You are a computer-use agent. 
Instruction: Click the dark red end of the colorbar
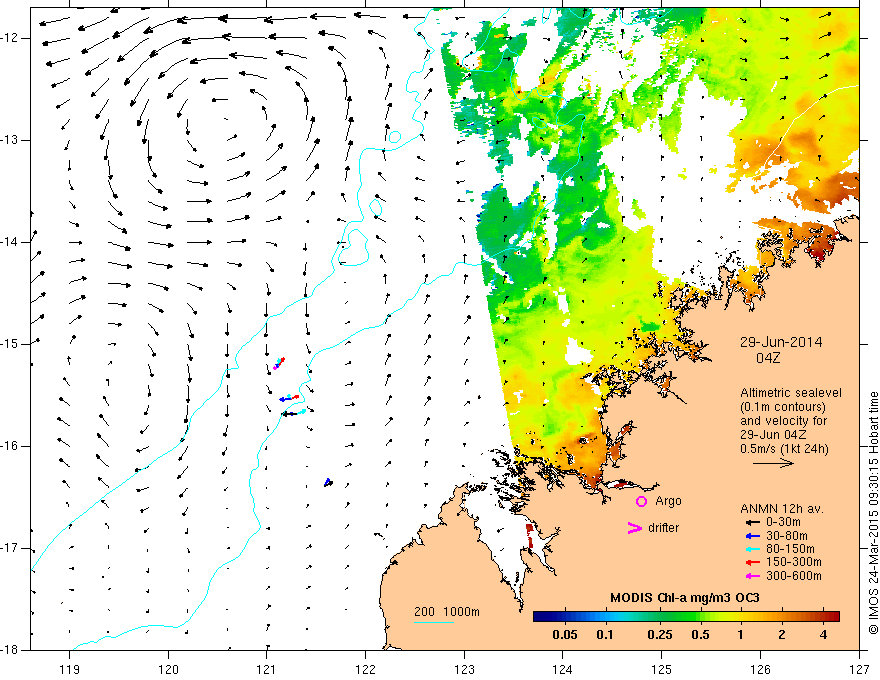[x=835, y=617]
